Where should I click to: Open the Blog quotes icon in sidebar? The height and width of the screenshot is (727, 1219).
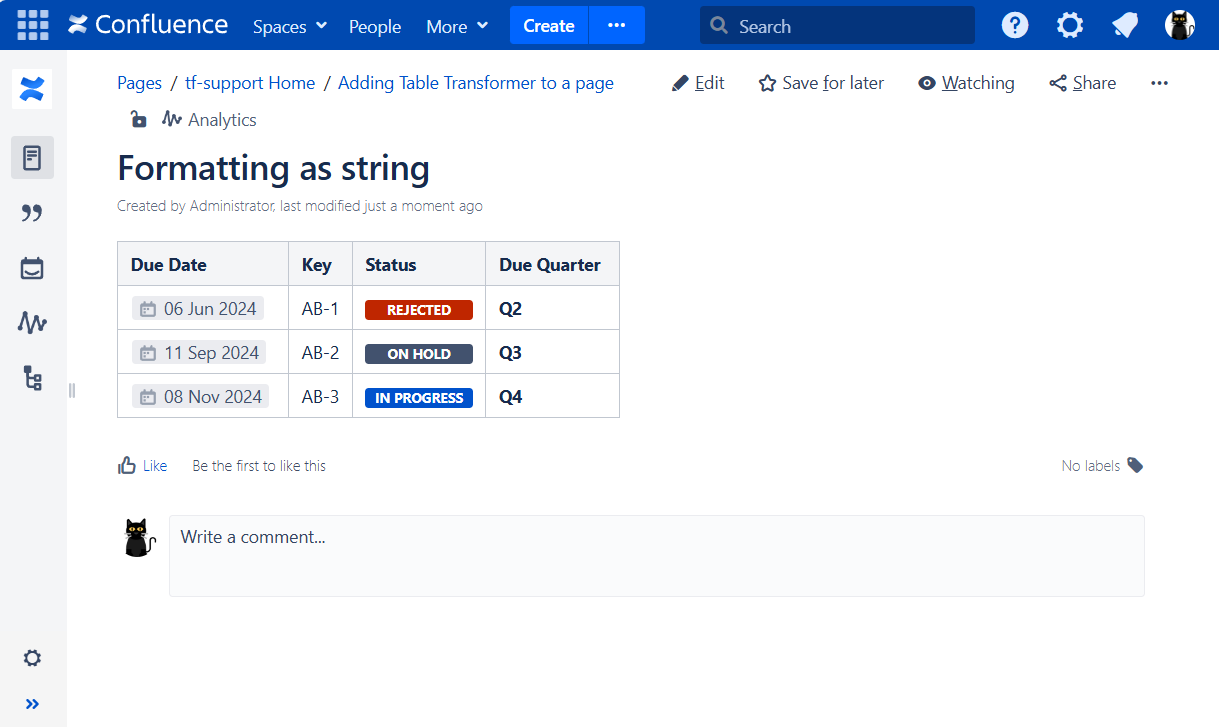32,213
